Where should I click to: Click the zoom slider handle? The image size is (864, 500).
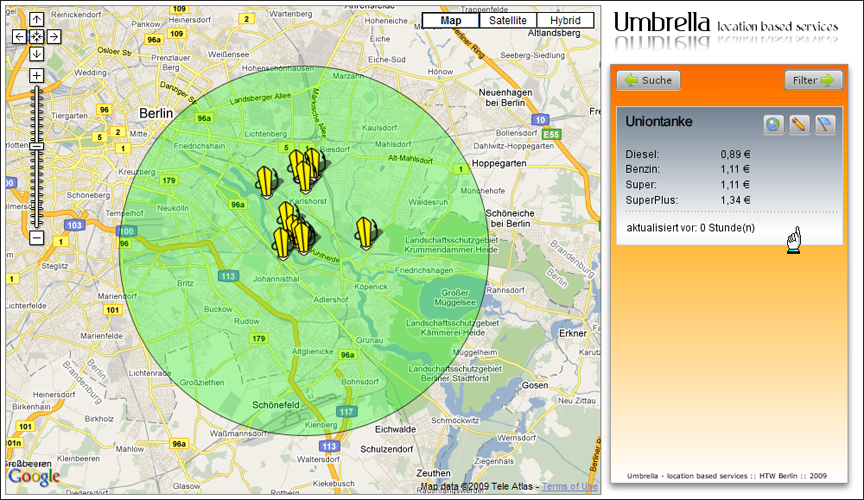(x=36, y=146)
